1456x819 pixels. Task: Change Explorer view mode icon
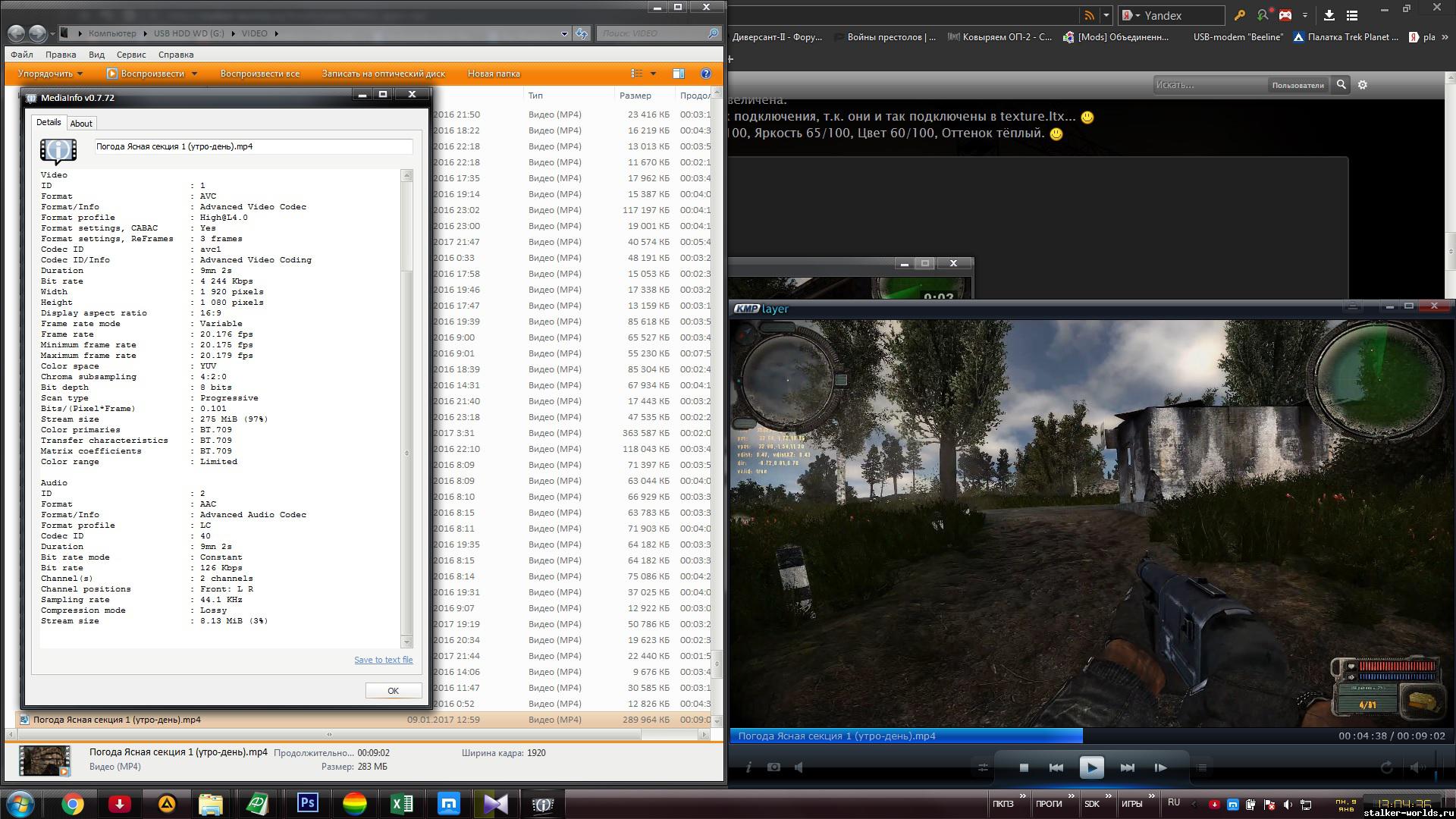[637, 74]
